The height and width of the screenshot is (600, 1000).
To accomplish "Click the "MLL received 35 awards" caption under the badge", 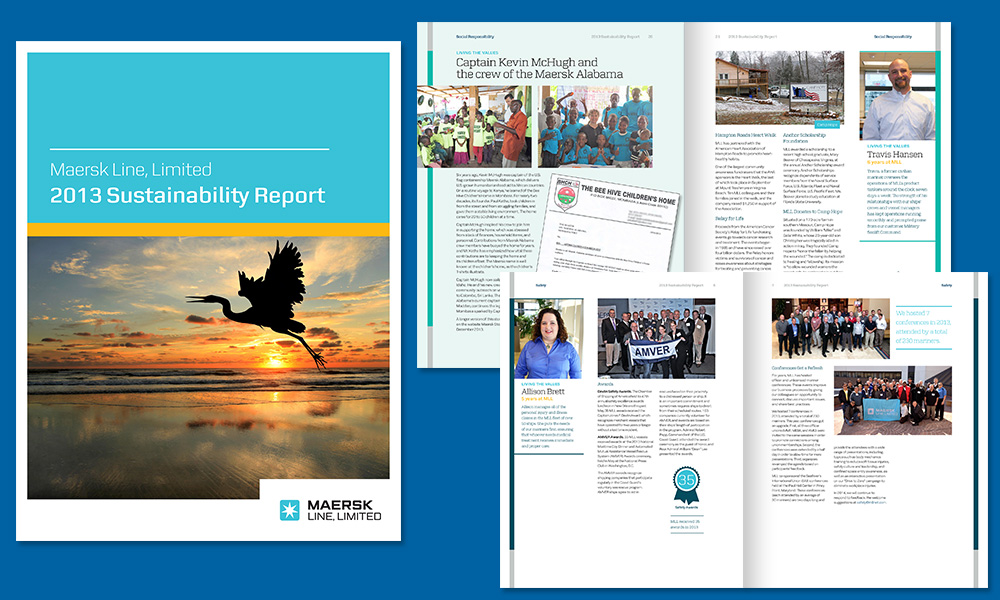I will click(685, 524).
